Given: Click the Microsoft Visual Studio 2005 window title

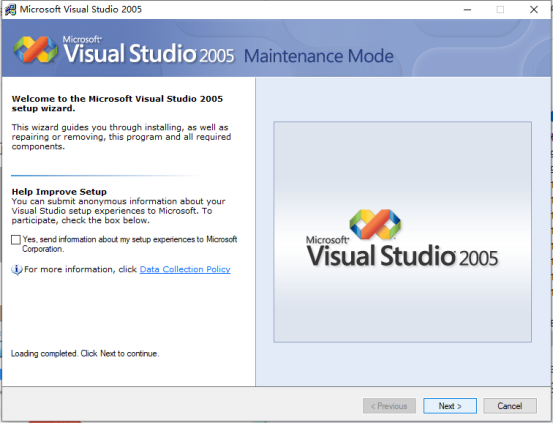Looking at the screenshot, I should tap(81, 9).
